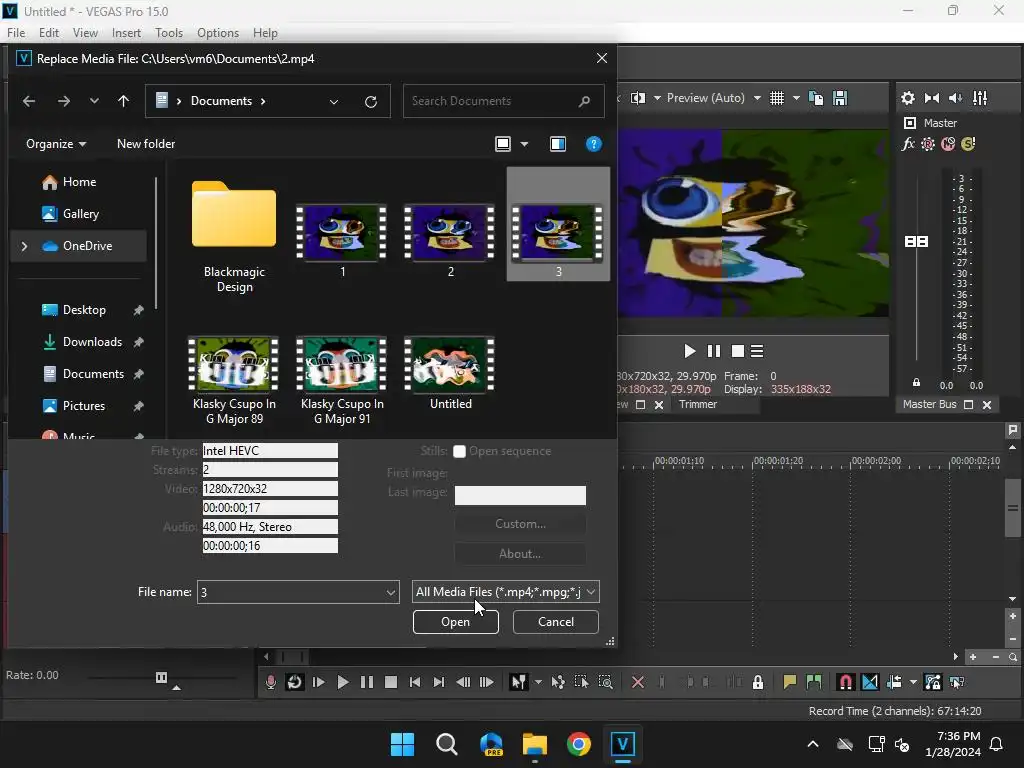Toggle Ignore Event Grouping icon
1024x768 pixels.
coord(957,682)
